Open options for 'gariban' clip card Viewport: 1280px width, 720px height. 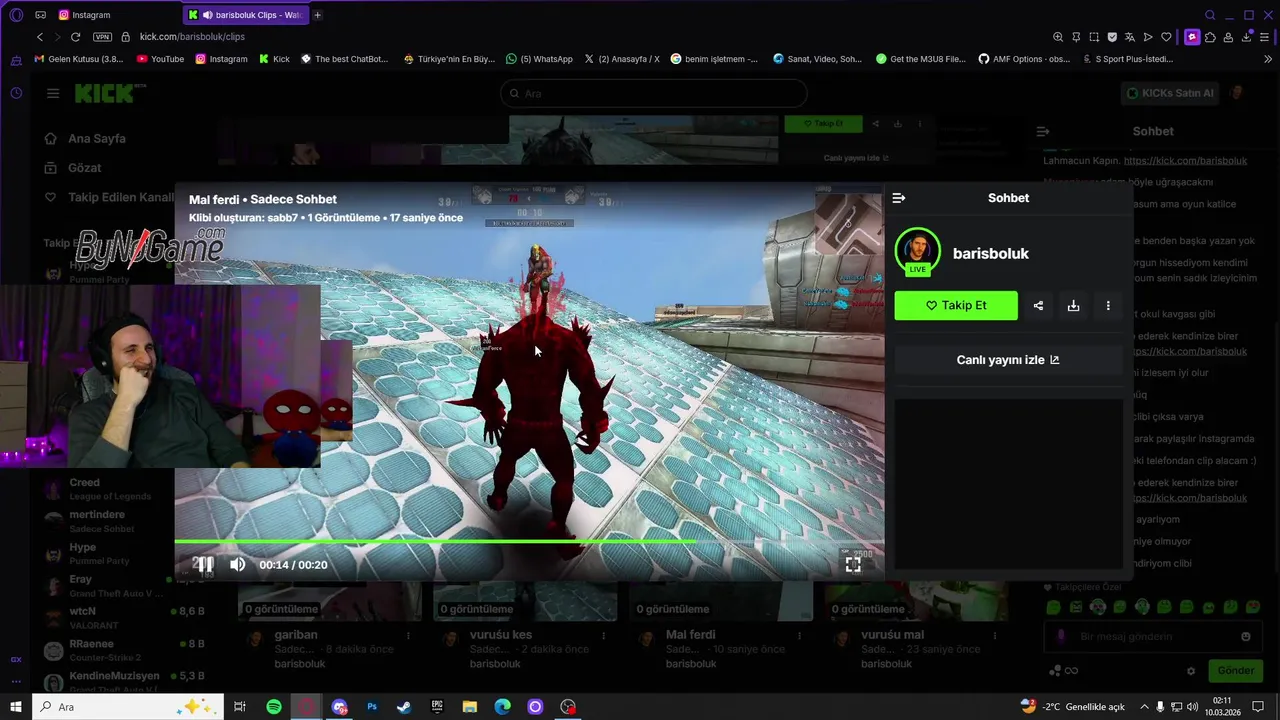[408, 636]
